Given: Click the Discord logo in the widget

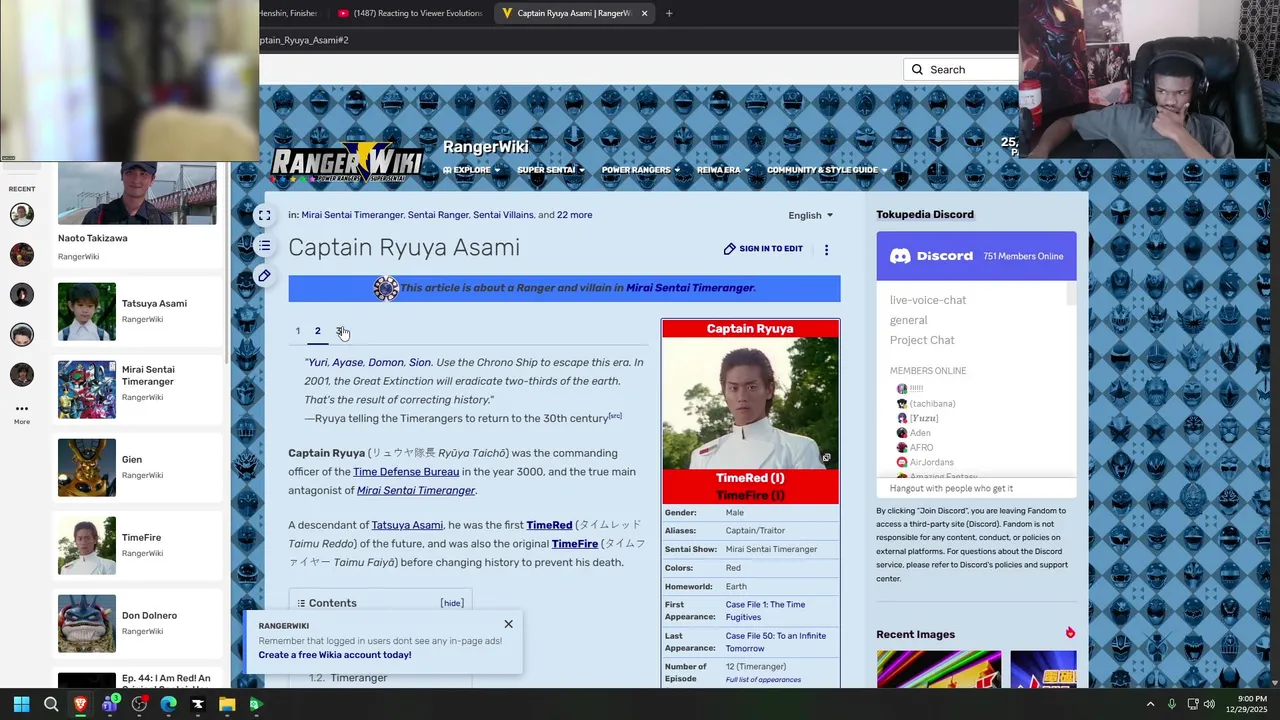Looking at the screenshot, I should (931, 256).
